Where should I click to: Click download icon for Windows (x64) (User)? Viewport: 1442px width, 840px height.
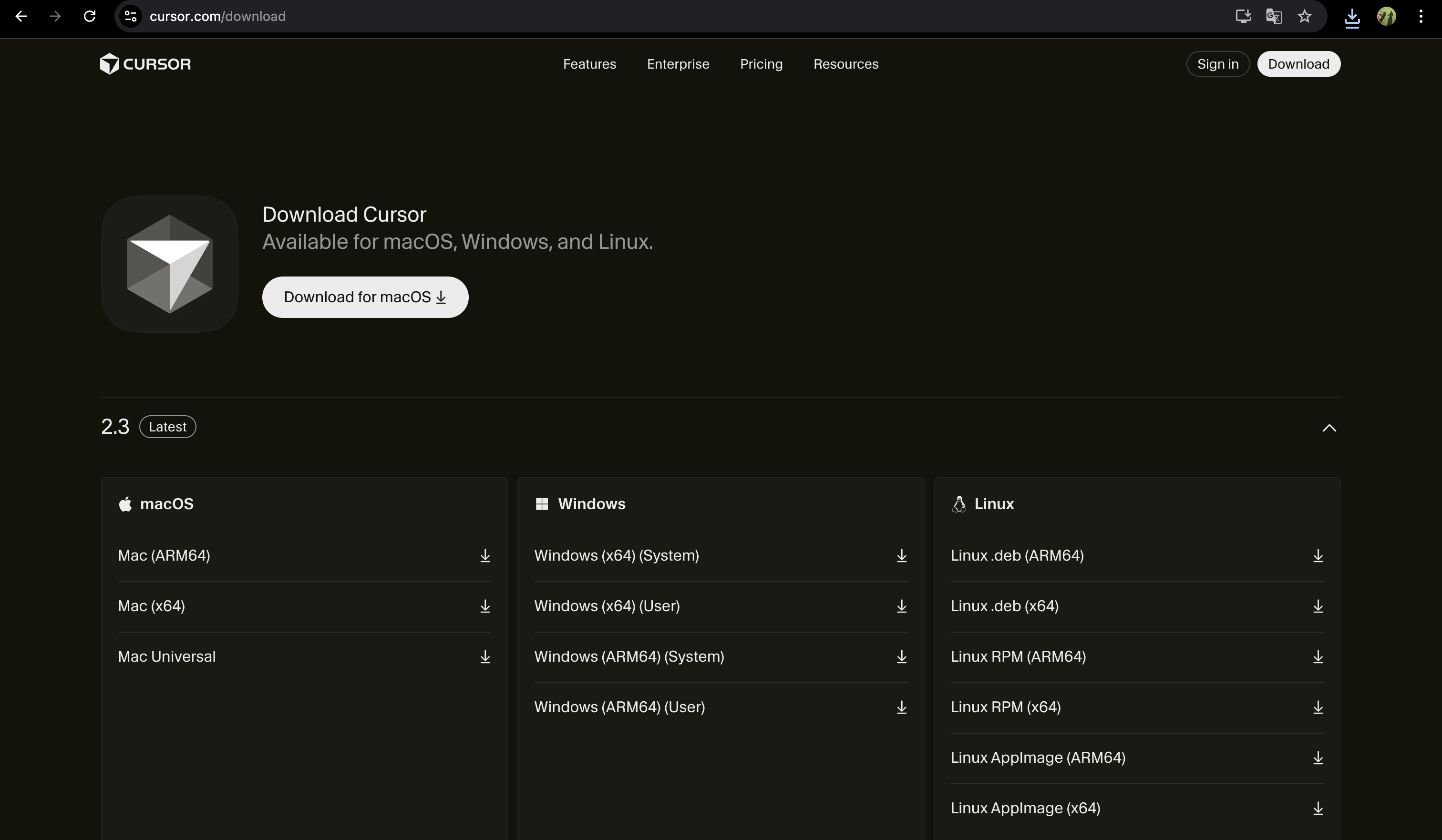coord(901,606)
